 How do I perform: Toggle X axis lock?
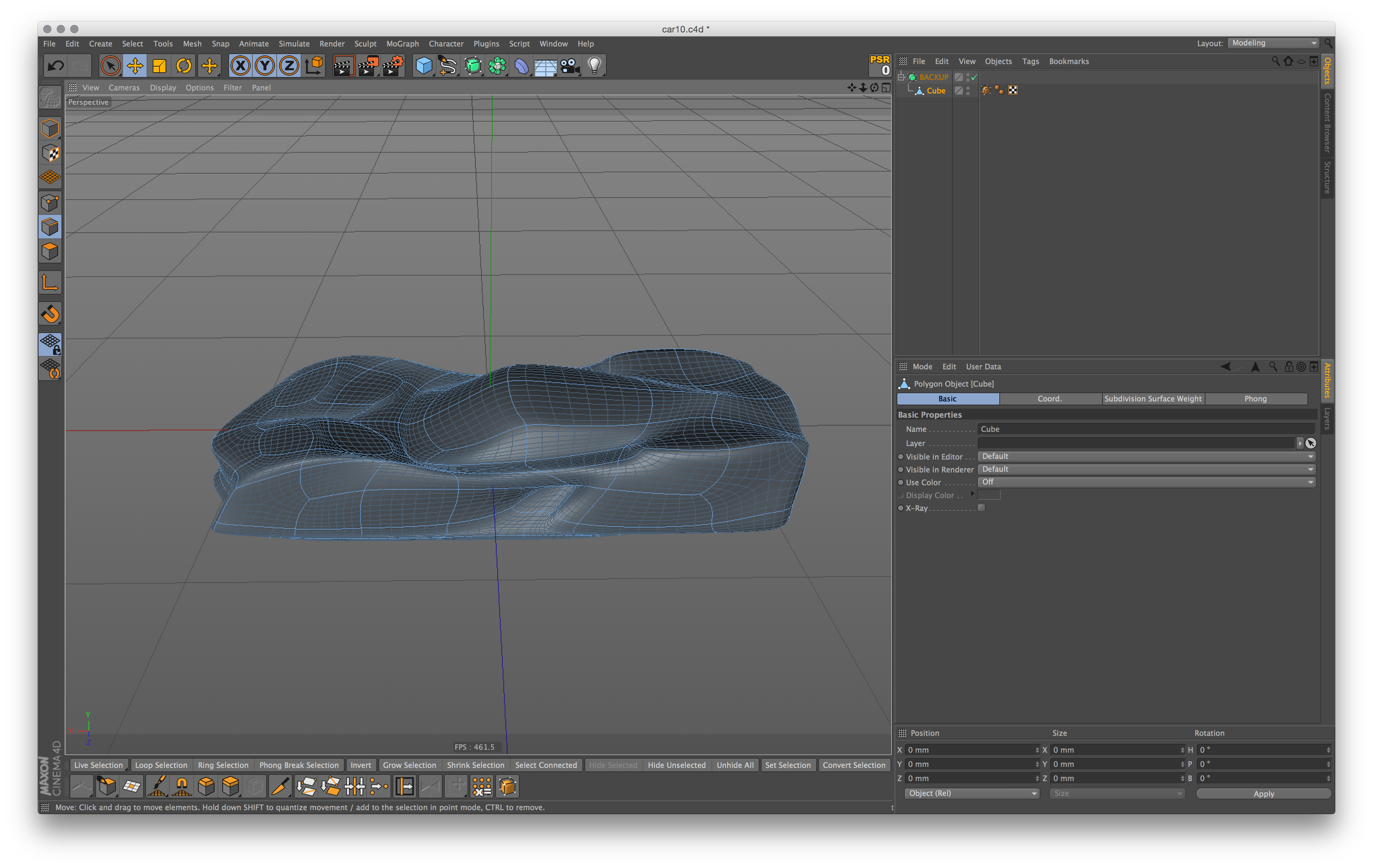tap(240, 66)
